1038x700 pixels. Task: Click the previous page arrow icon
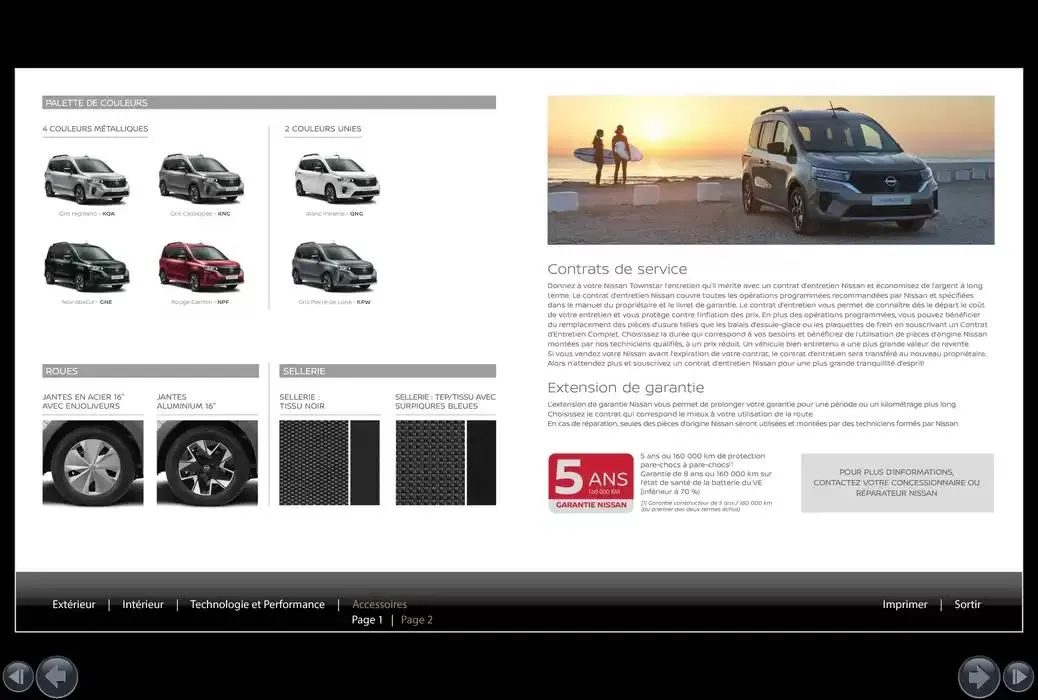tap(57, 676)
